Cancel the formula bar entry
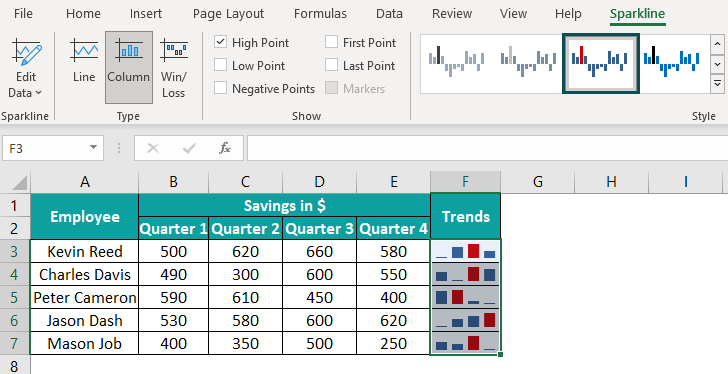The image size is (728, 374). [x=153, y=148]
